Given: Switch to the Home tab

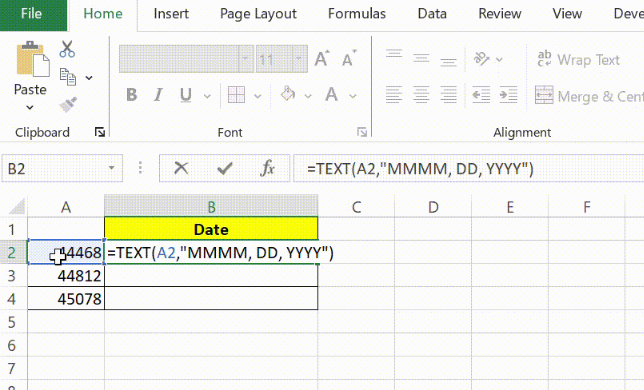Looking at the screenshot, I should 103,14.
